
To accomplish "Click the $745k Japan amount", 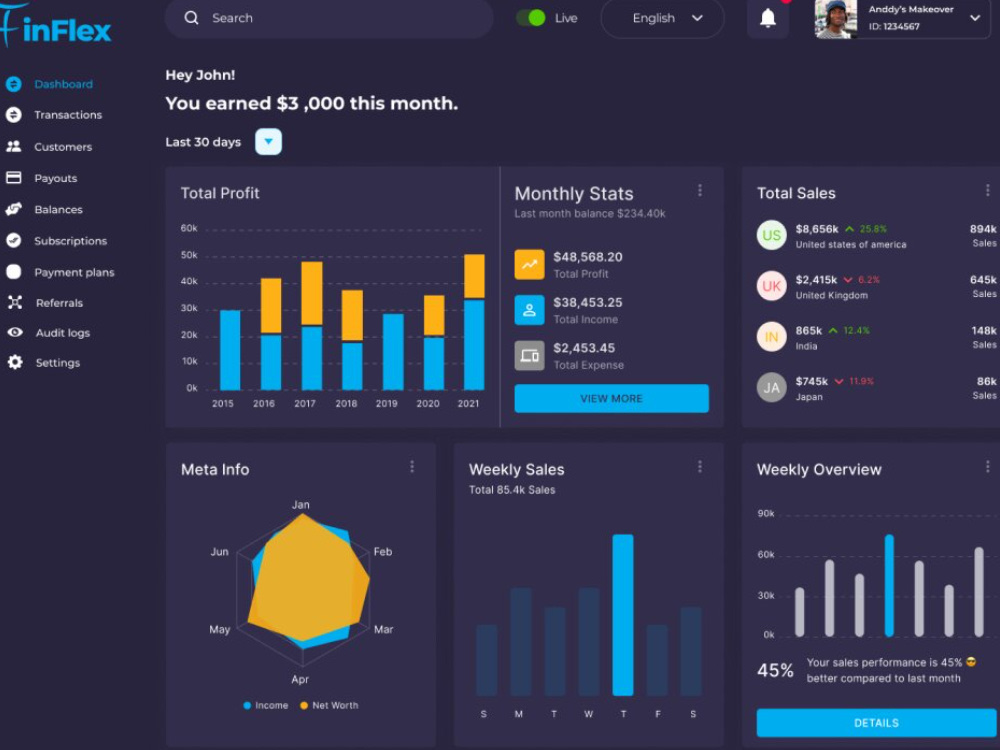I will click(812, 381).
